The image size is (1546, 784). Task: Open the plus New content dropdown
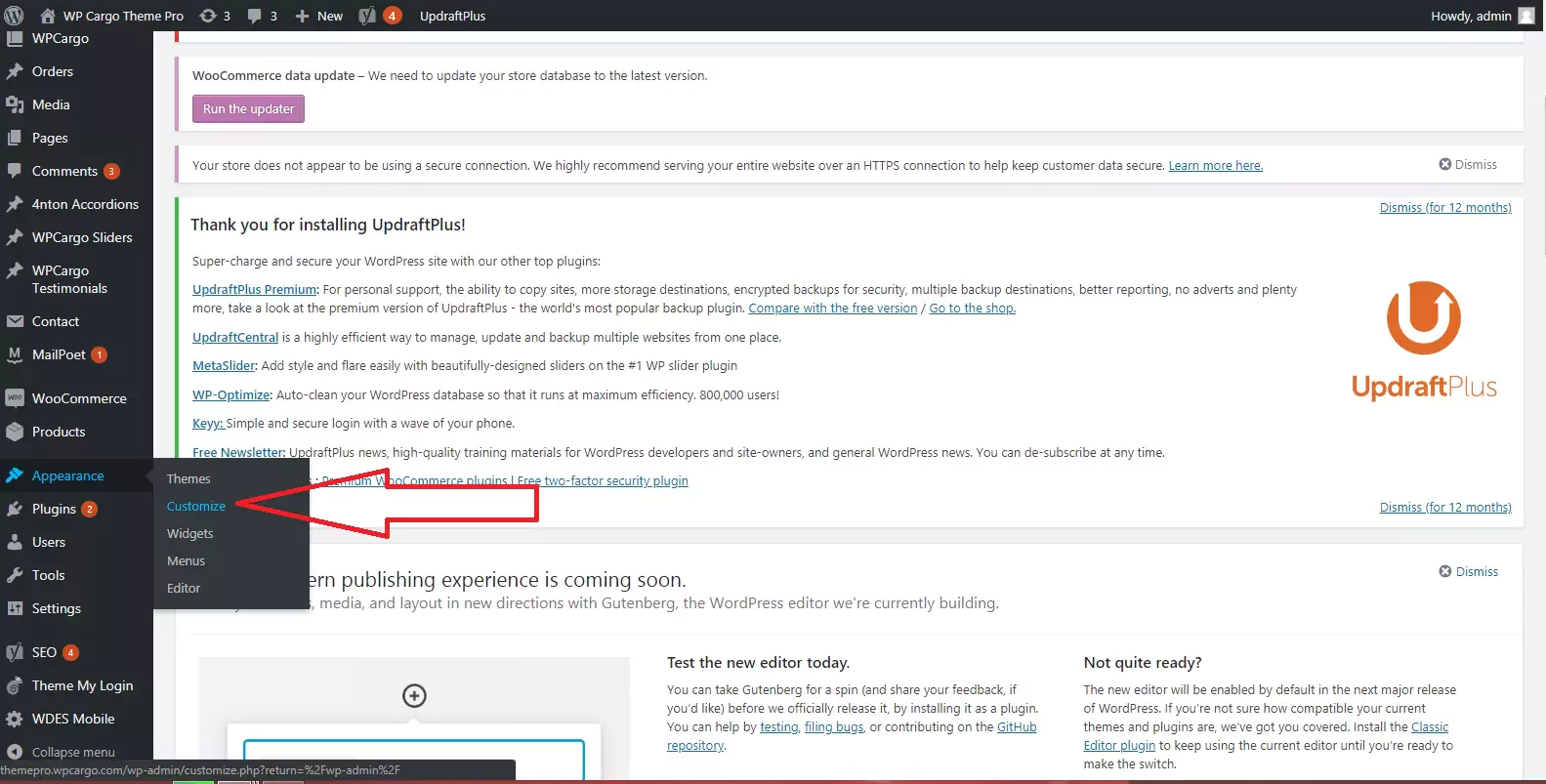(319, 16)
